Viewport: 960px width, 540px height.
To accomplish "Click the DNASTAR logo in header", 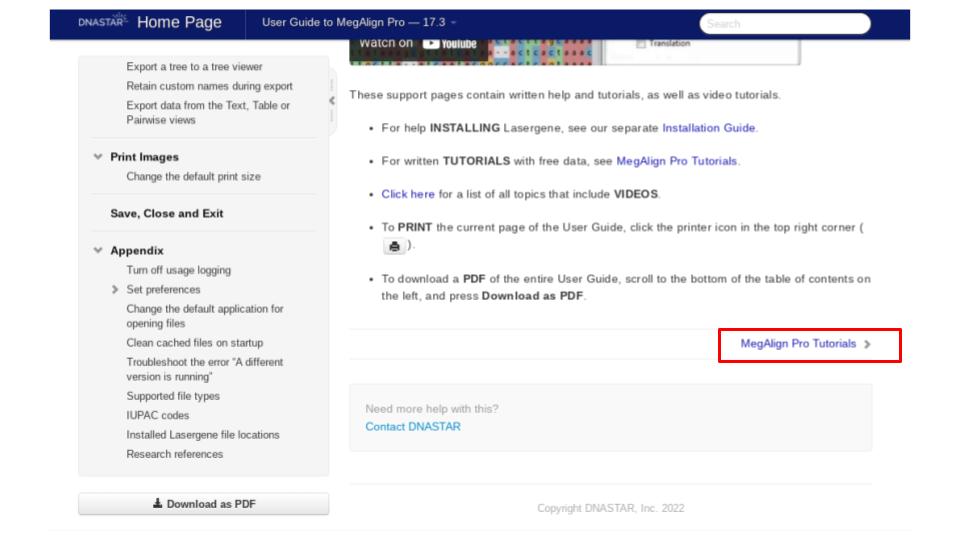I will pos(102,21).
